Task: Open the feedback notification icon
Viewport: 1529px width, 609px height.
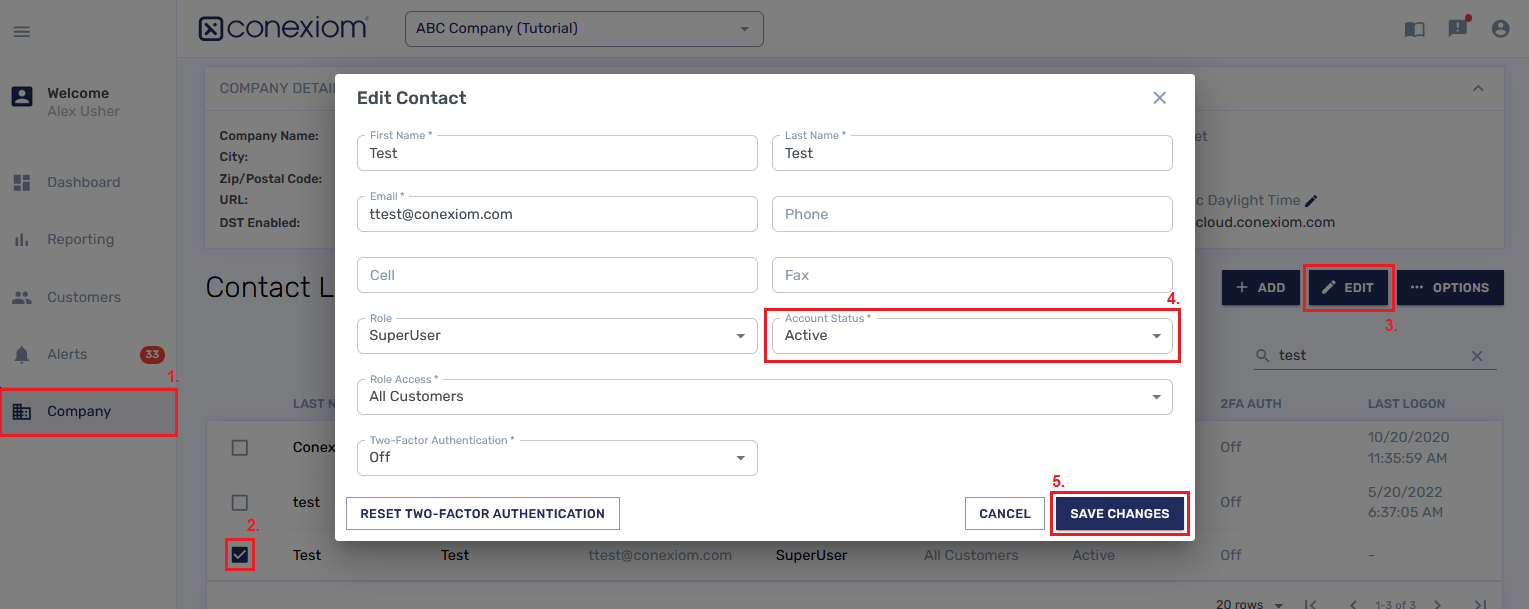Action: tap(1458, 28)
